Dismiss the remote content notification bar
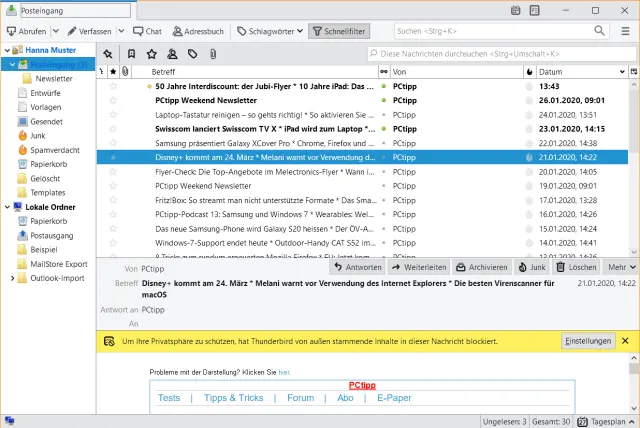 pos(625,341)
